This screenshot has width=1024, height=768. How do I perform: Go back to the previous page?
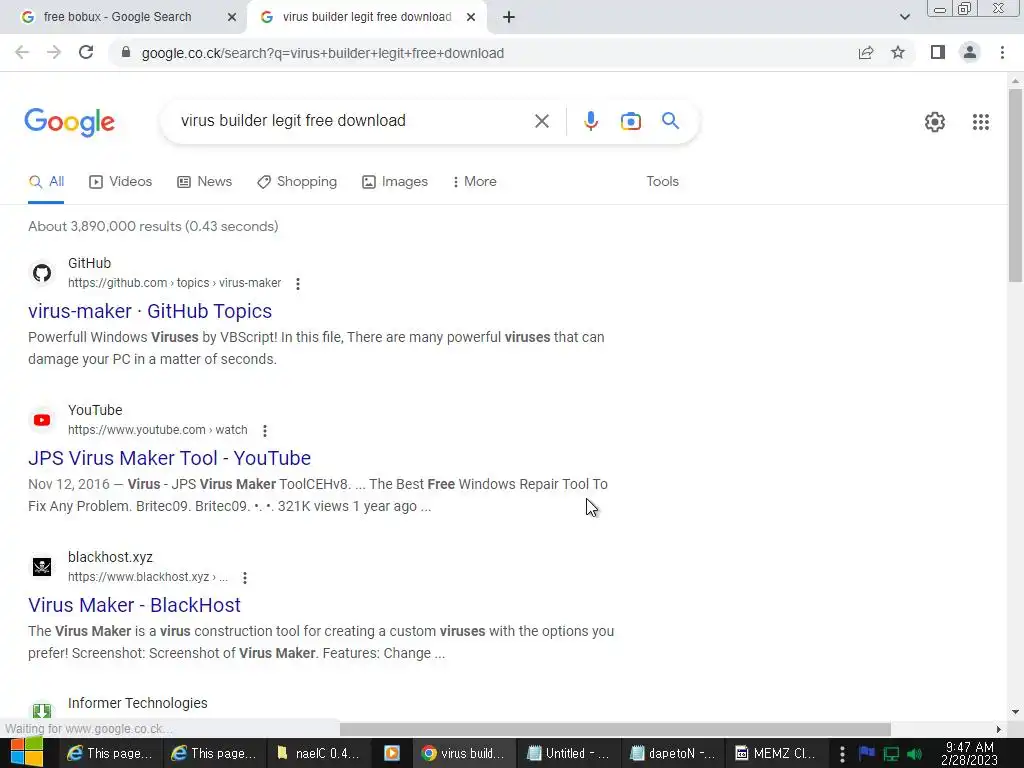[22, 53]
